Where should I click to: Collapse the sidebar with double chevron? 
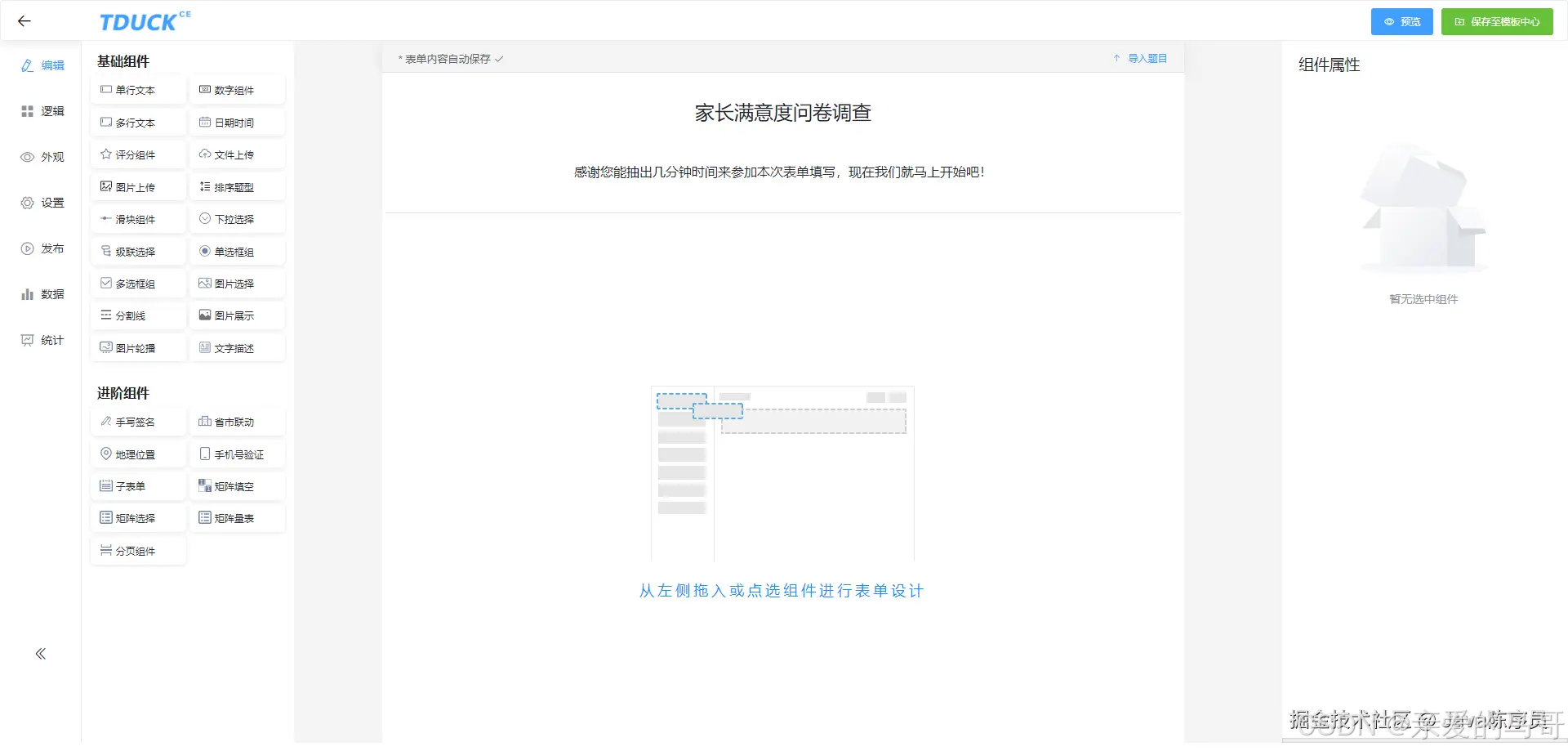click(41, 654)
